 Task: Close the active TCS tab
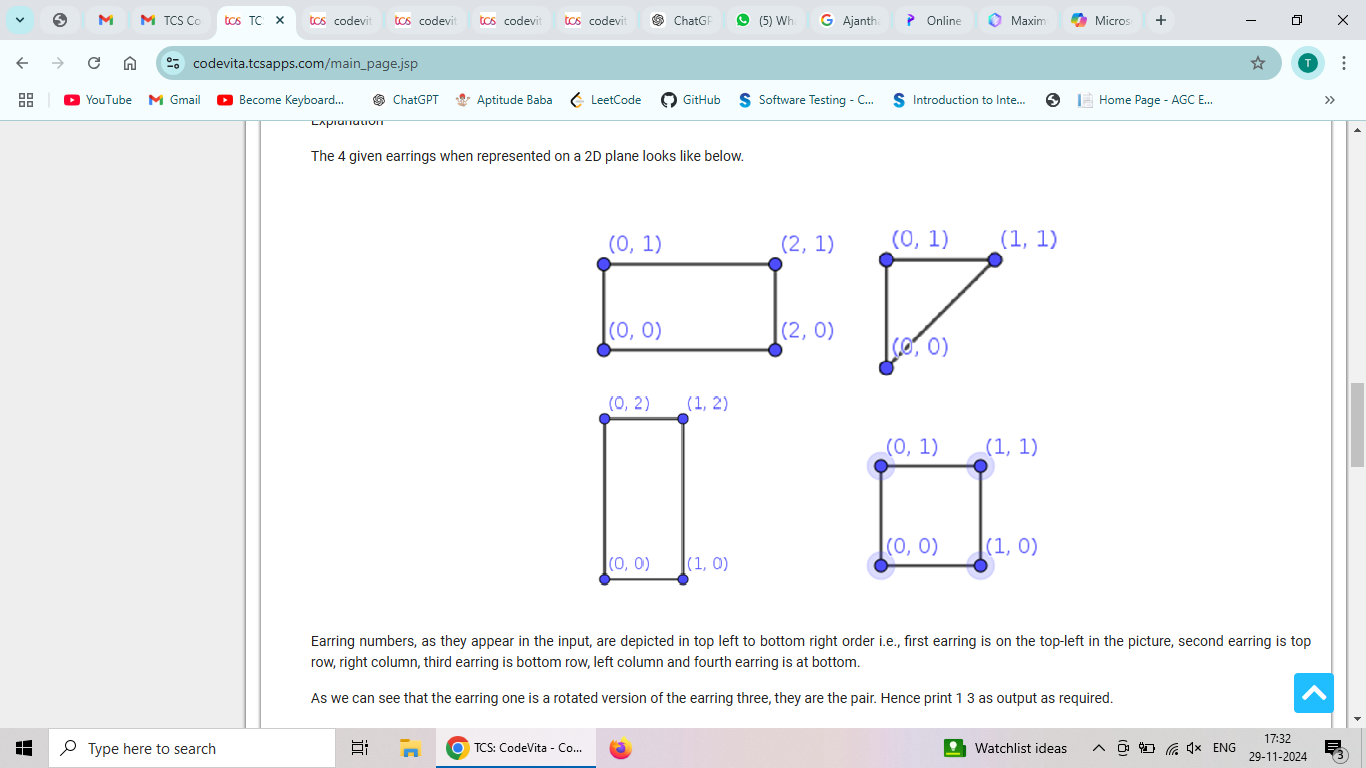tap(280, 20)
